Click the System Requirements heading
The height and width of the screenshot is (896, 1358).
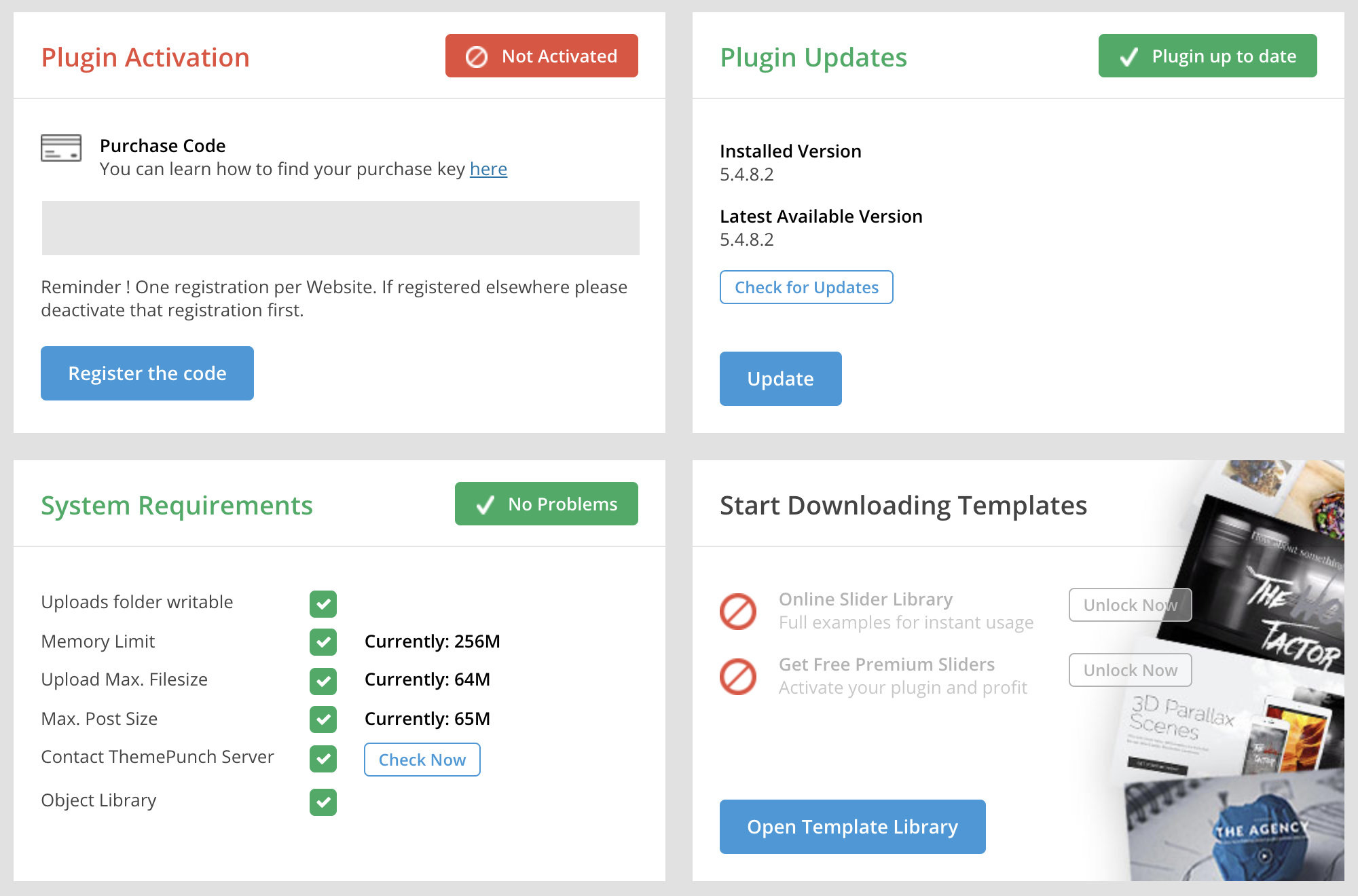[x=177, y=506]
